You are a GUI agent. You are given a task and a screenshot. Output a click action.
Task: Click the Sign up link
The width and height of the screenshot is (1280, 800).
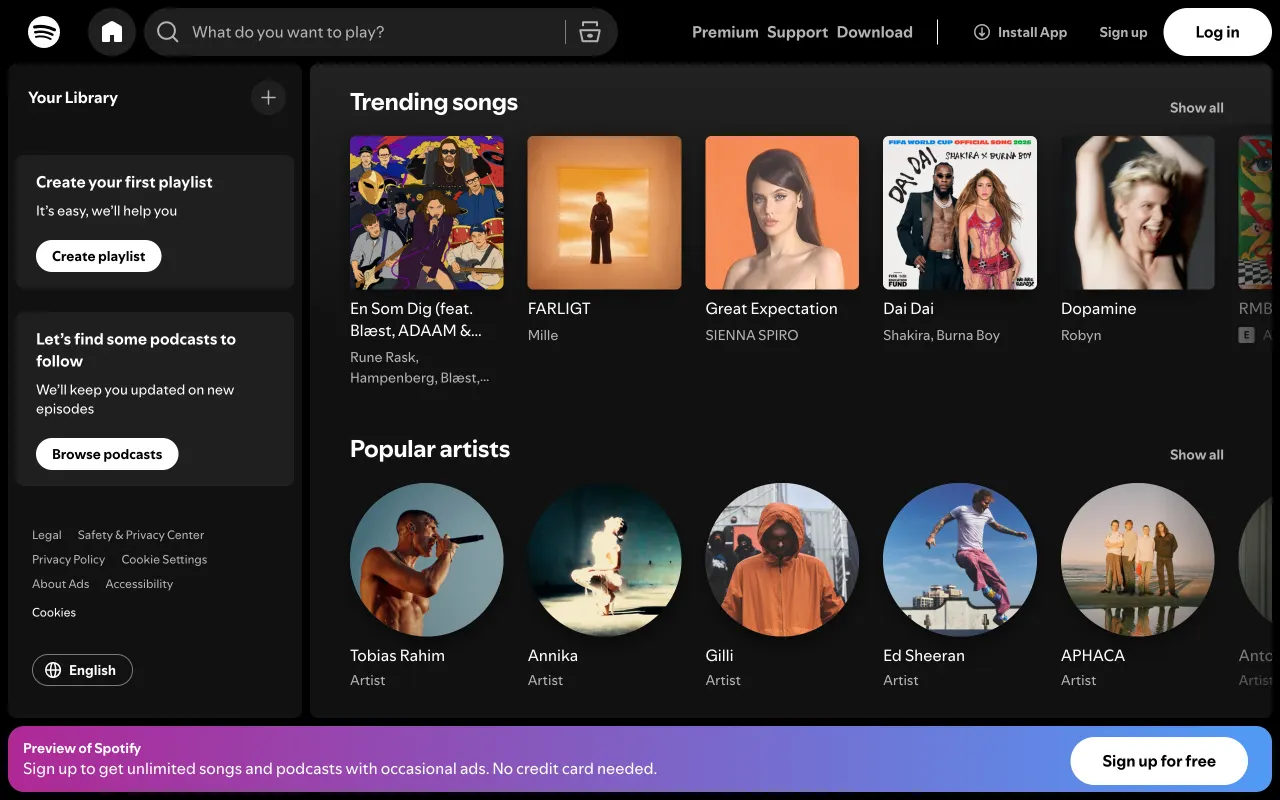[1123, 32]
